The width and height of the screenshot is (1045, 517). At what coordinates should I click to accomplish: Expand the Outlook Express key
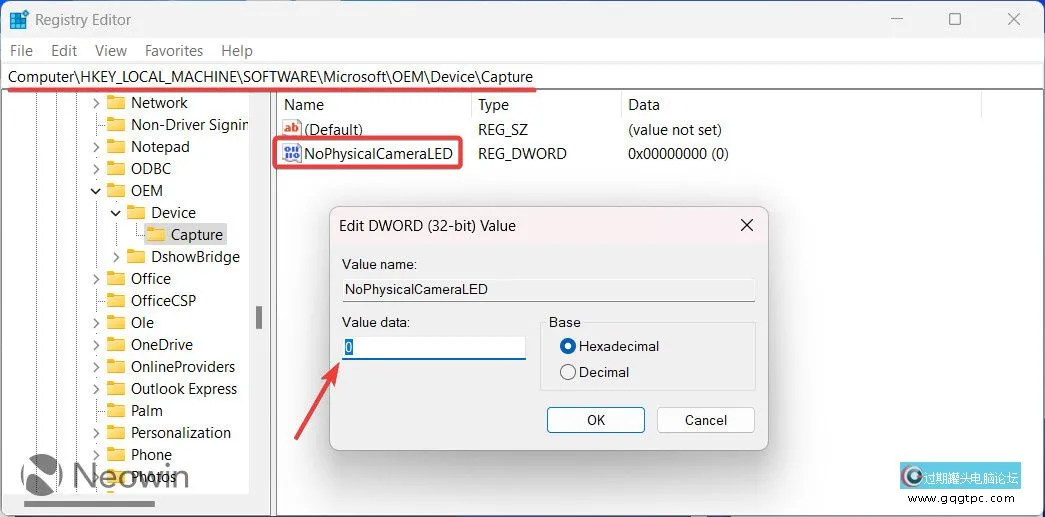[96, 389]
